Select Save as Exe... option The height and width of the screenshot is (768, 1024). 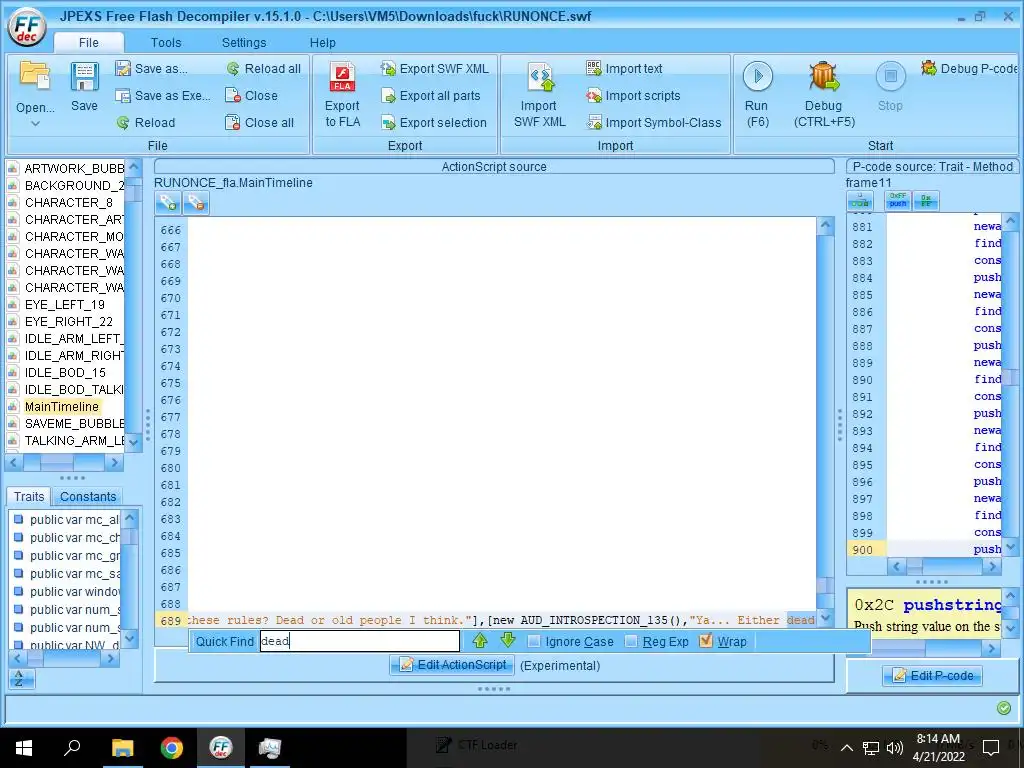[x=163, y=95]
